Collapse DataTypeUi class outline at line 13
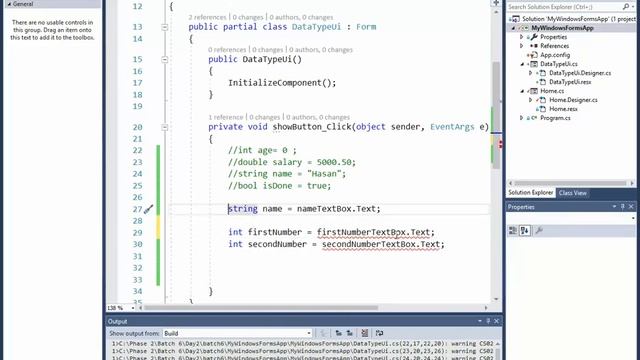640x360 pixels. click(x=164, y=27)
